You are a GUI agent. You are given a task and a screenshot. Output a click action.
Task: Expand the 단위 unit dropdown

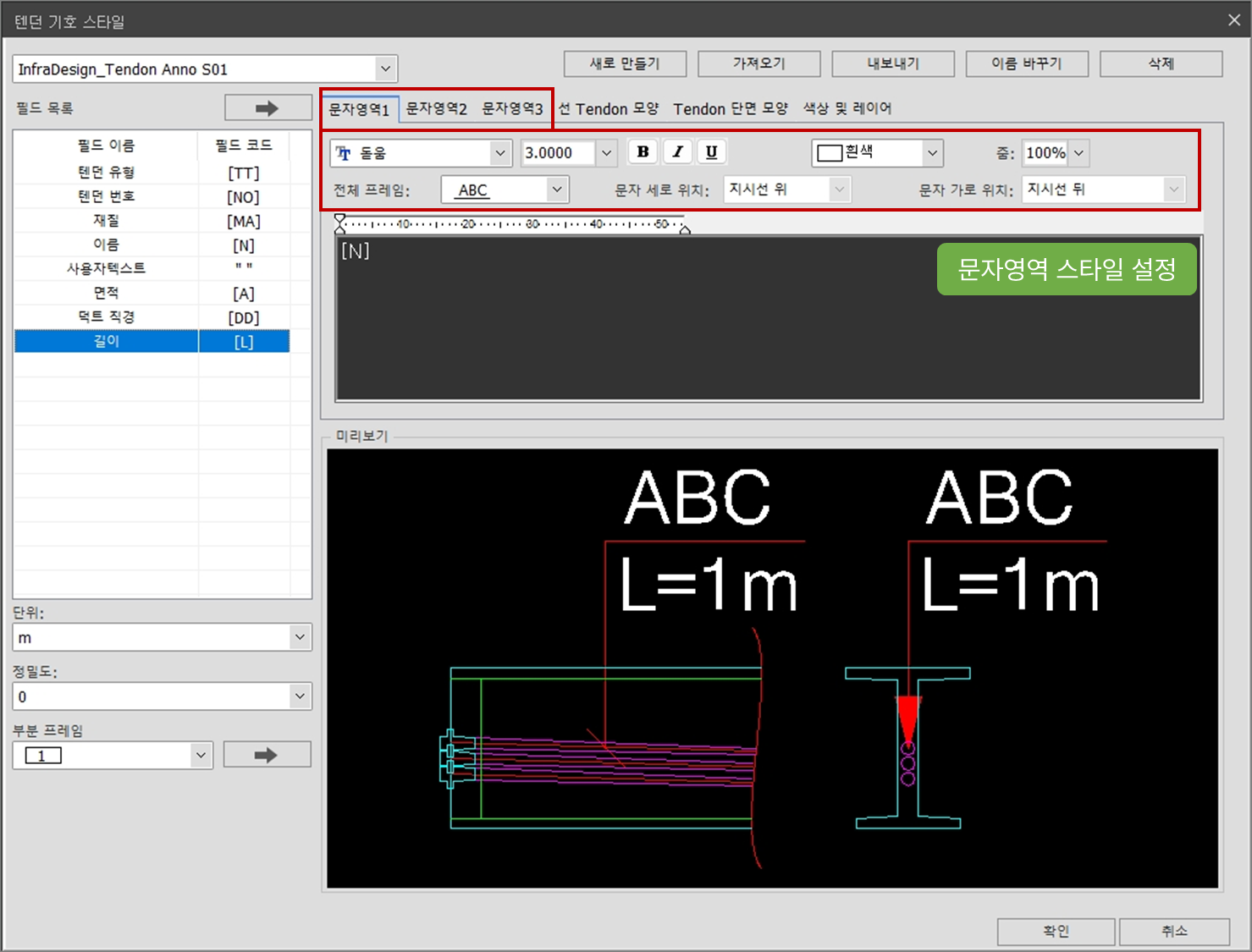(x=300, y=637)
